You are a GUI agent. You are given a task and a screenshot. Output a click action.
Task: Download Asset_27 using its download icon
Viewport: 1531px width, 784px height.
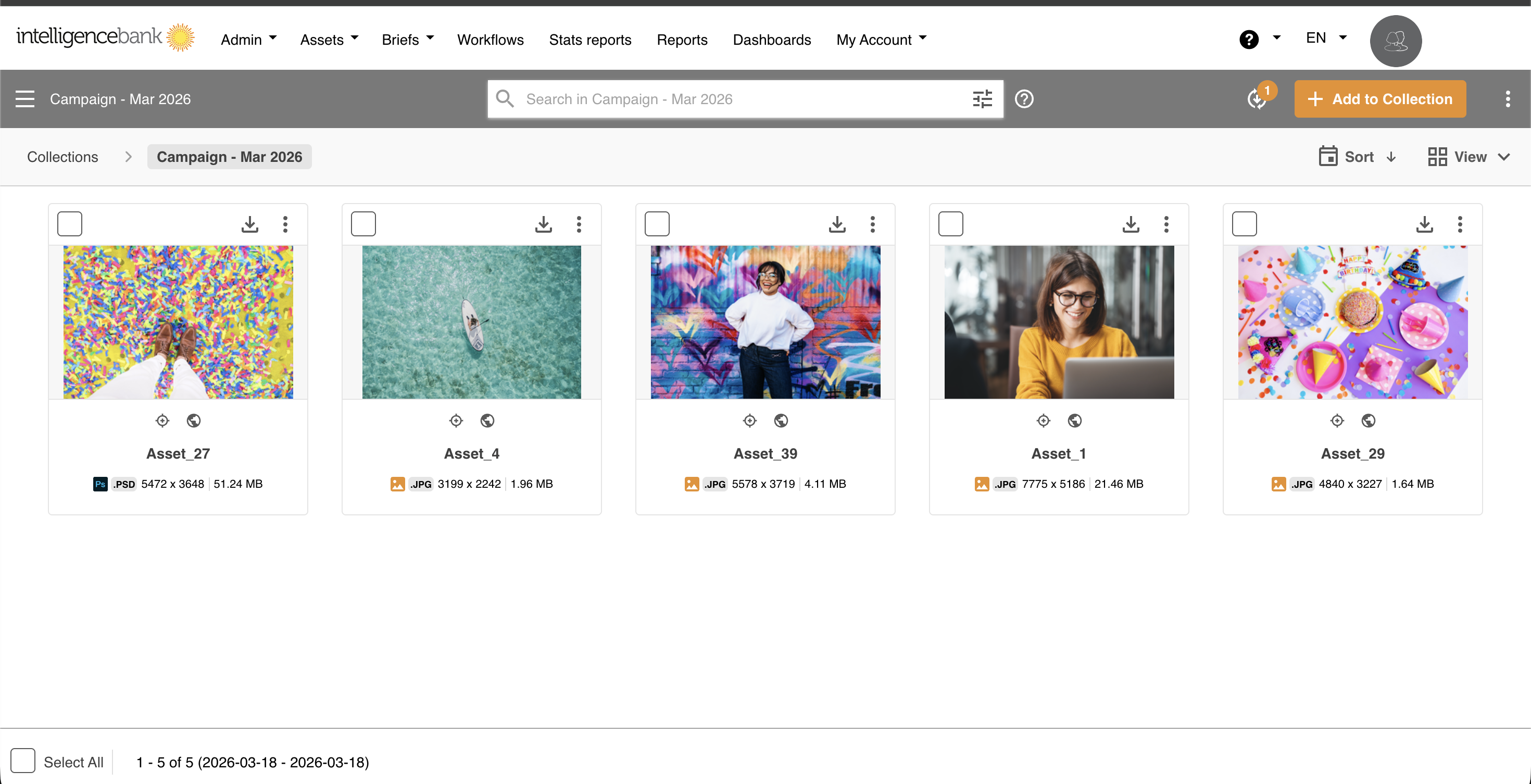[x=249, y=224]
